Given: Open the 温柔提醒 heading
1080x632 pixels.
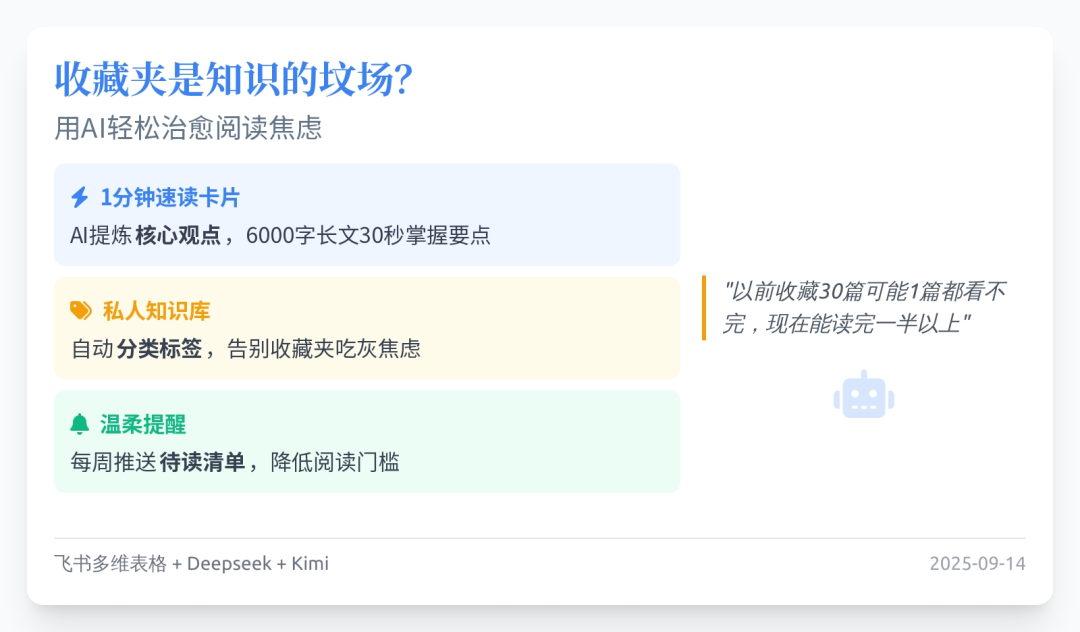Looking at the screenshot, I should point(143,424).
